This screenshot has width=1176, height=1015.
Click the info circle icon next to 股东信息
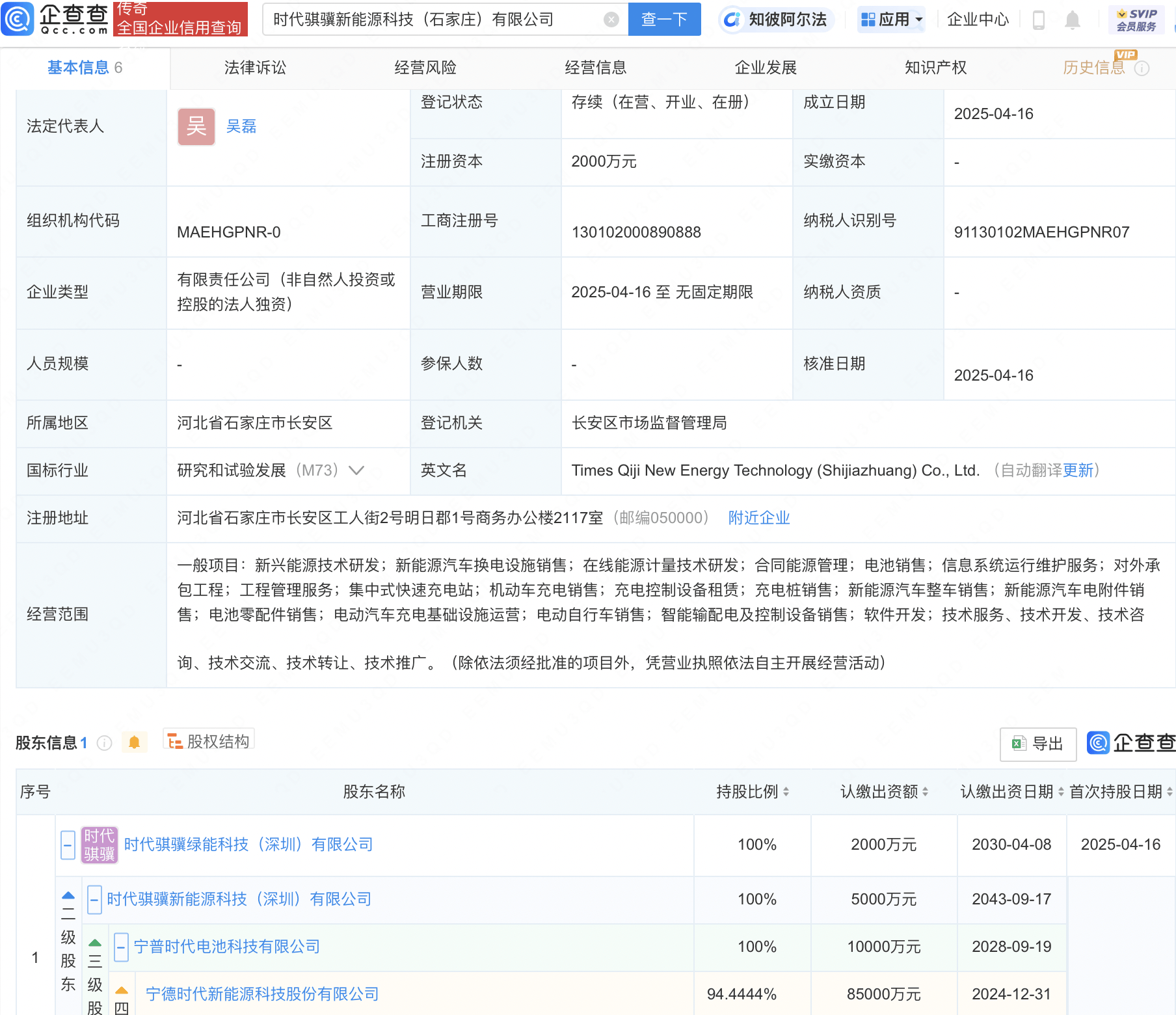click(104, 743)
